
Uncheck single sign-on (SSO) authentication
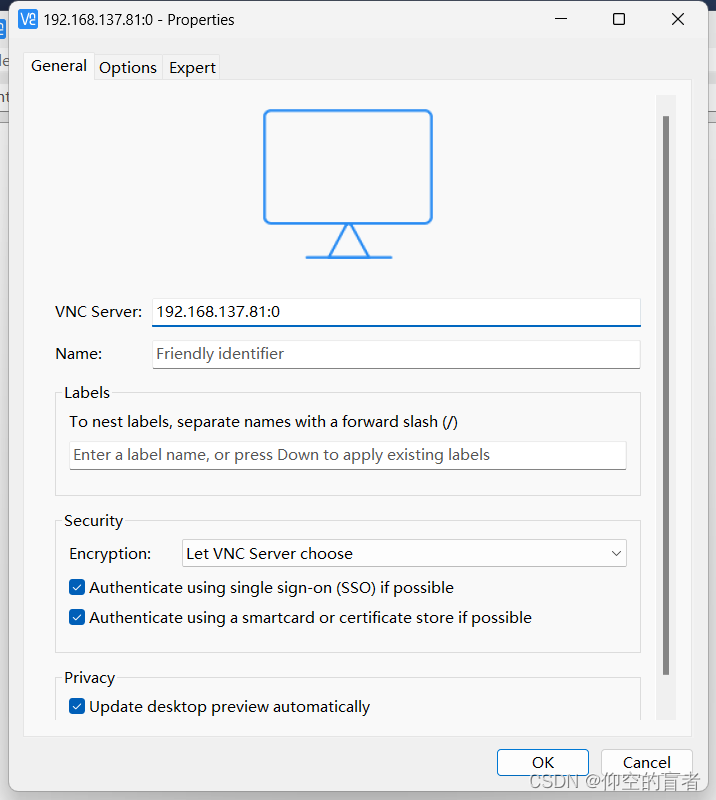[x=77, y=588]
